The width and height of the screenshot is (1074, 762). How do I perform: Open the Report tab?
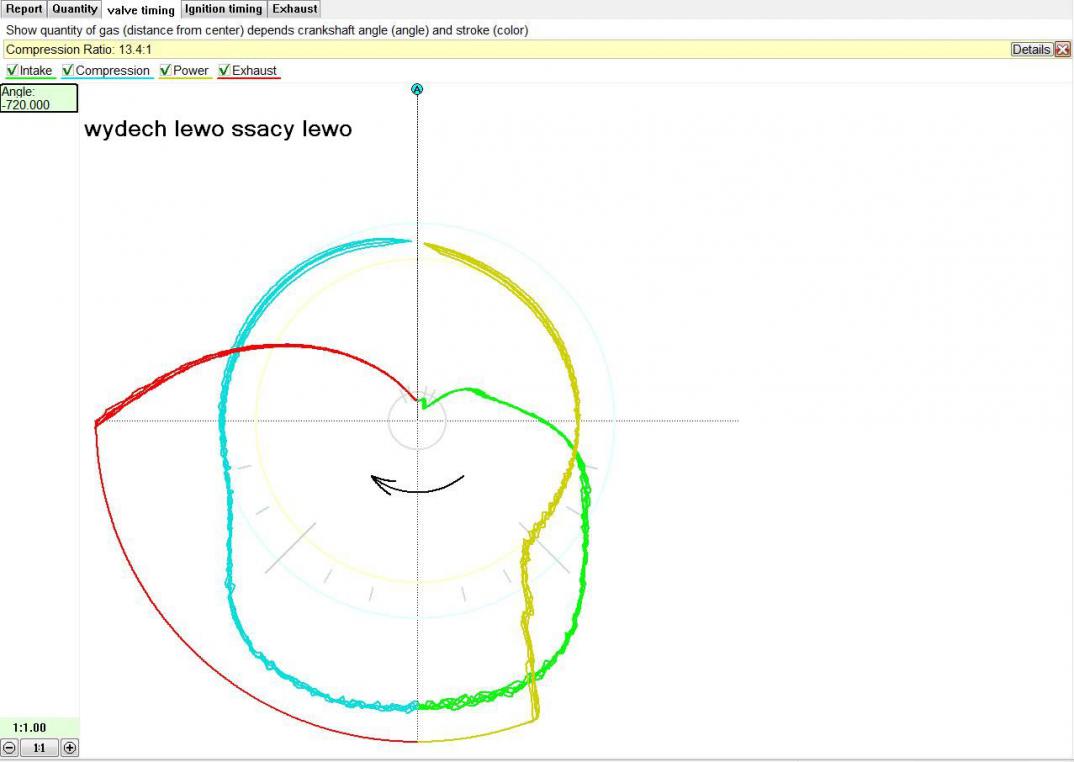click(24, 9)
